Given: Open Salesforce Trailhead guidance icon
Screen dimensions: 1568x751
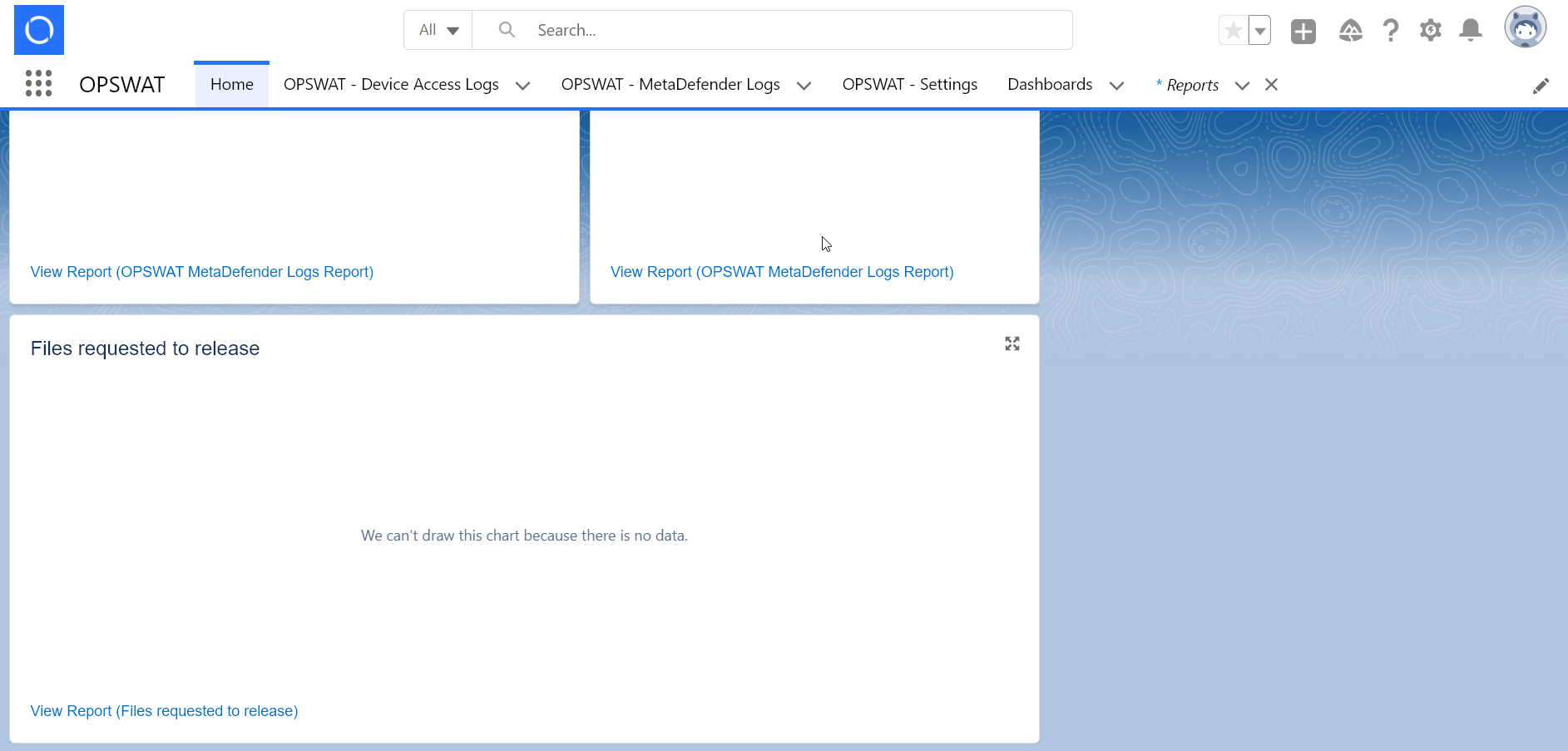Looking at the screenshot, I should point(1351,31).
